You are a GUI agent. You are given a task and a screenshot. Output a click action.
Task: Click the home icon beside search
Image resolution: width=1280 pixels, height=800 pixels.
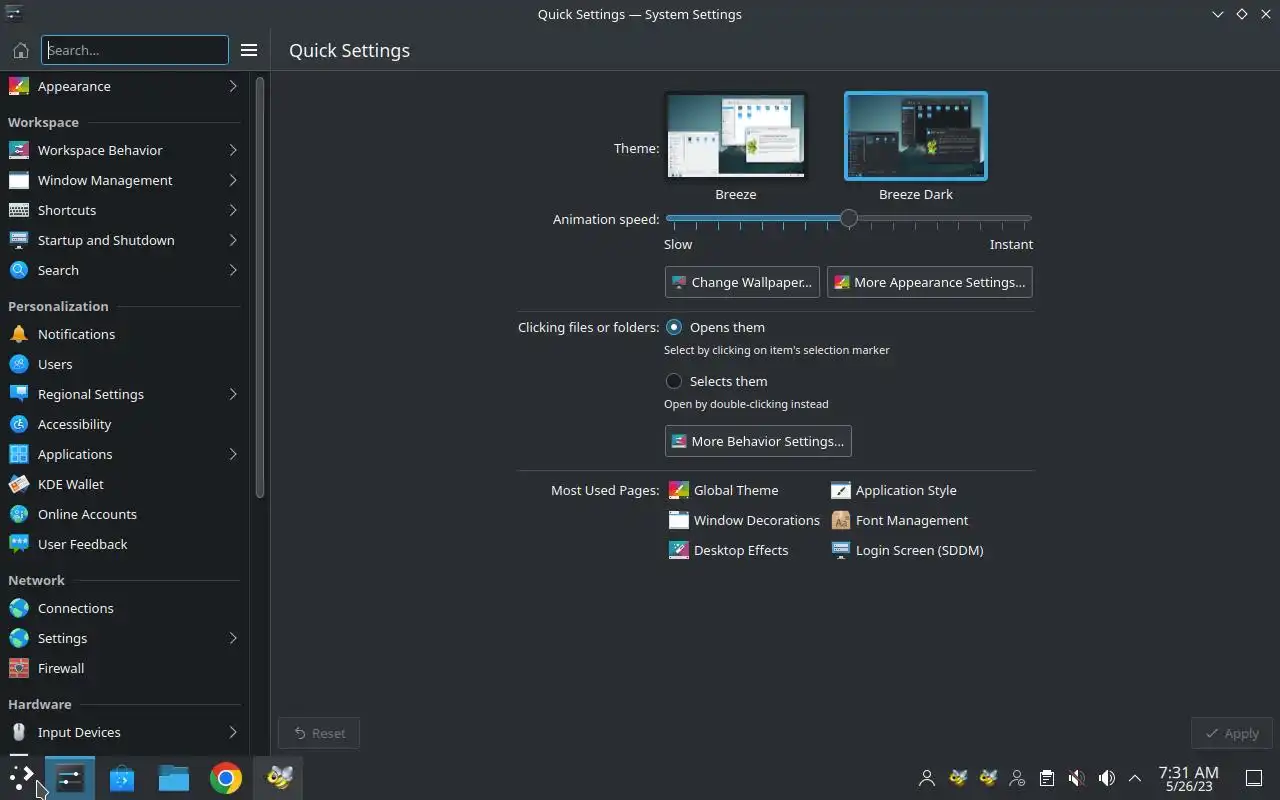(20, 50)
